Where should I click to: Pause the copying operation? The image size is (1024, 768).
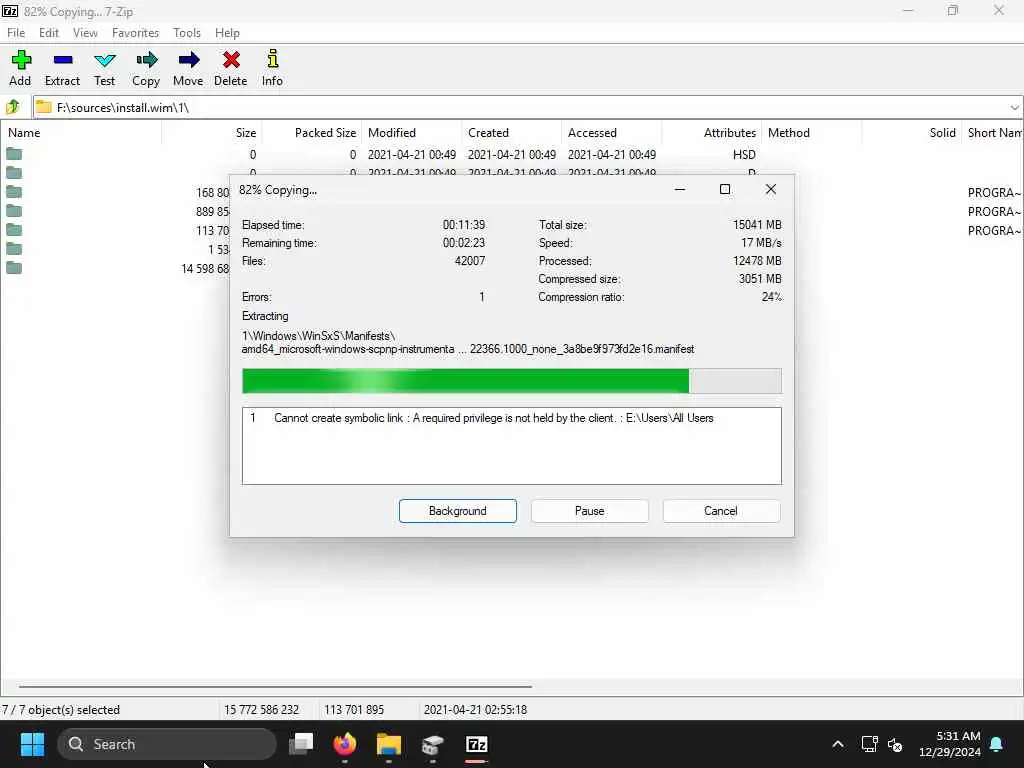(590, 511)
